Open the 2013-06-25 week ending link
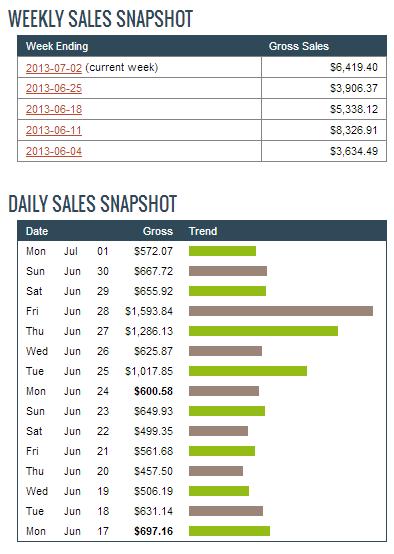Screen dimensions: 394x554 pyautogui.click(x=54, y=88)
